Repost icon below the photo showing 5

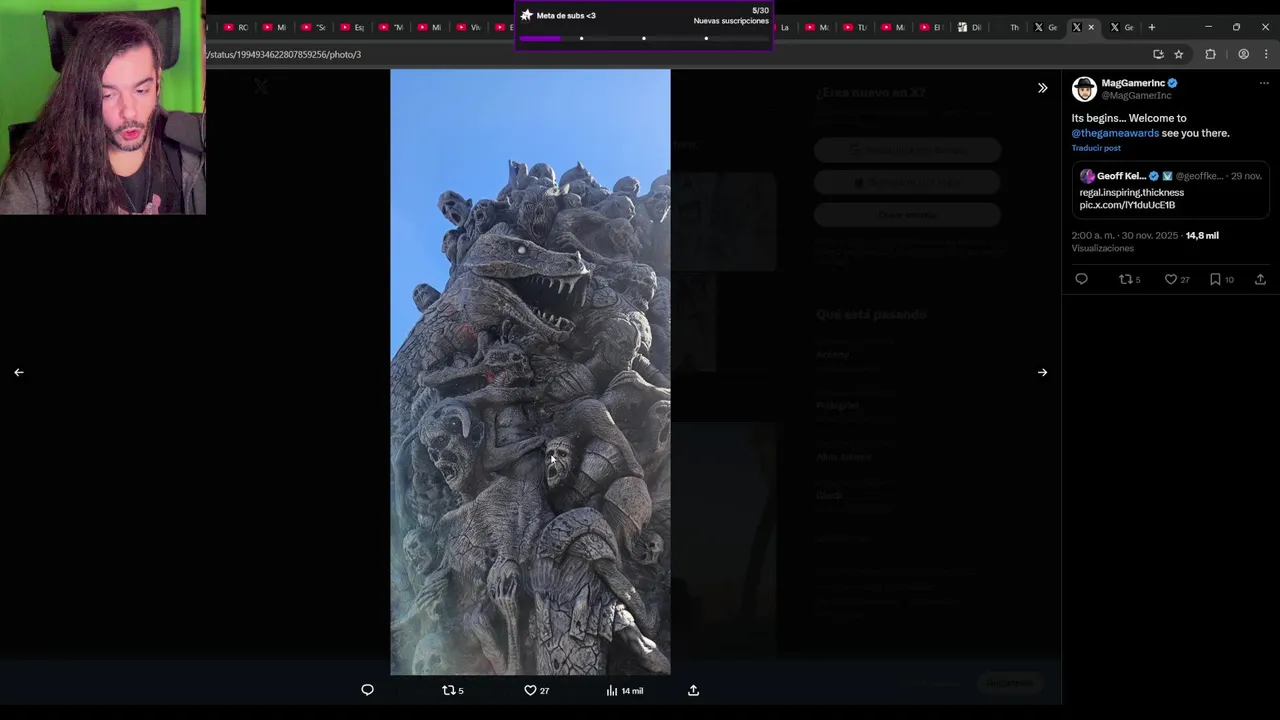(x=453, y=690)
